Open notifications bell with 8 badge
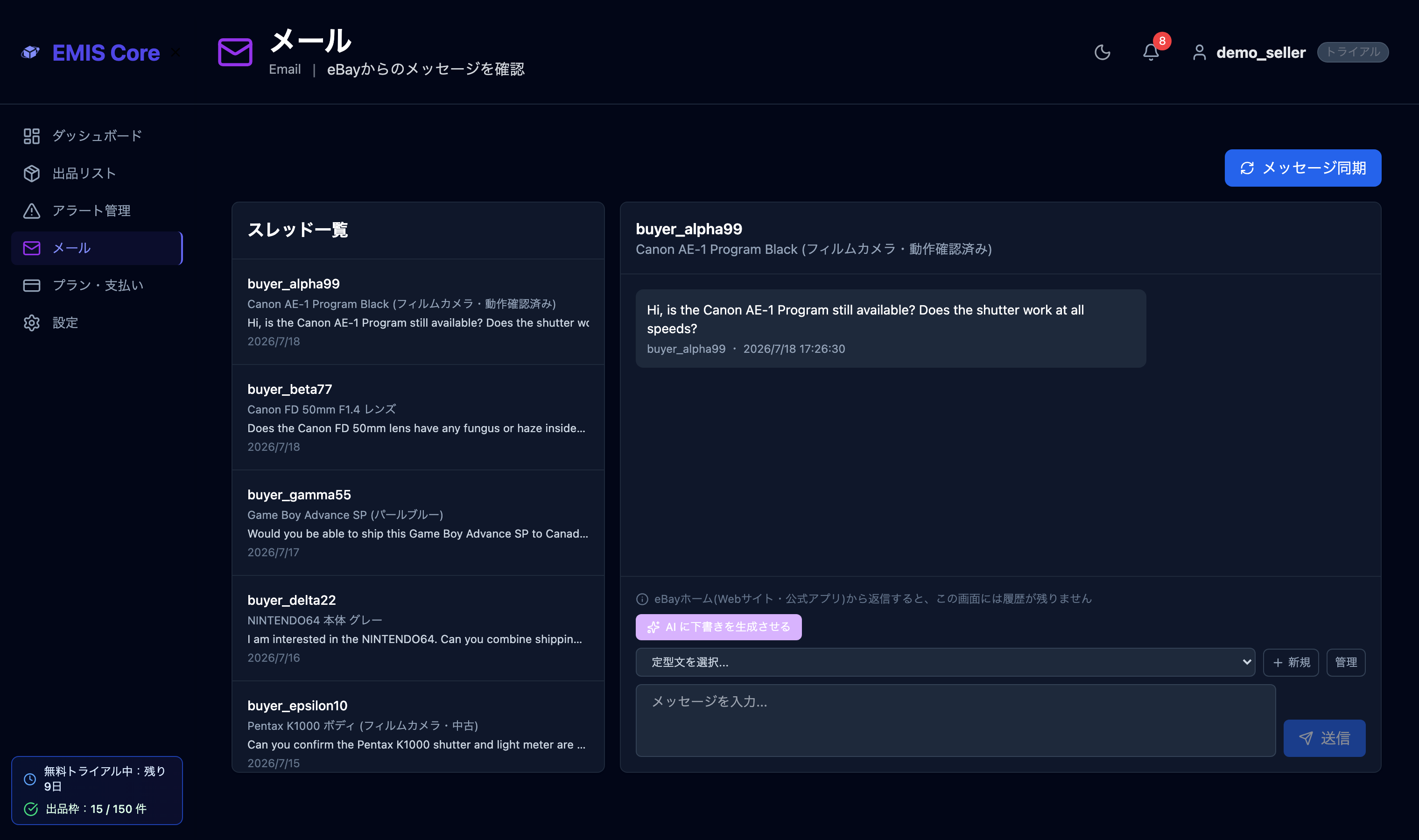The width and height of the screenshot is (1419, 840). click(1151, 52)
